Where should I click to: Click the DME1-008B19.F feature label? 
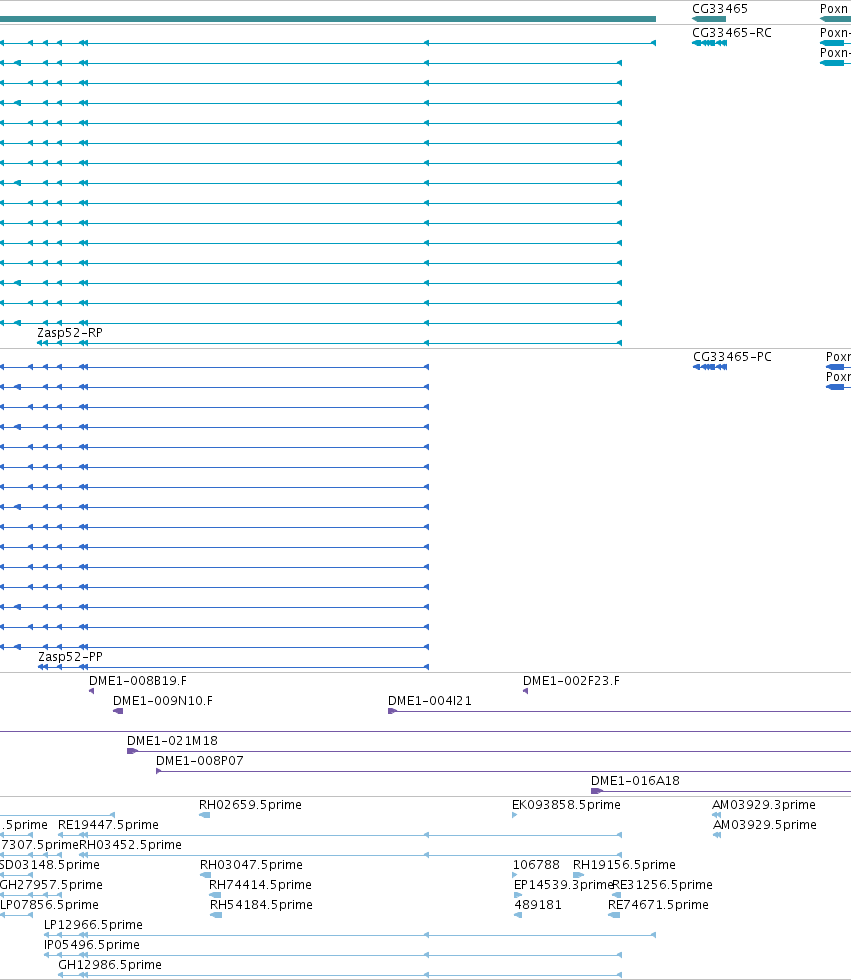coord(137,681)
